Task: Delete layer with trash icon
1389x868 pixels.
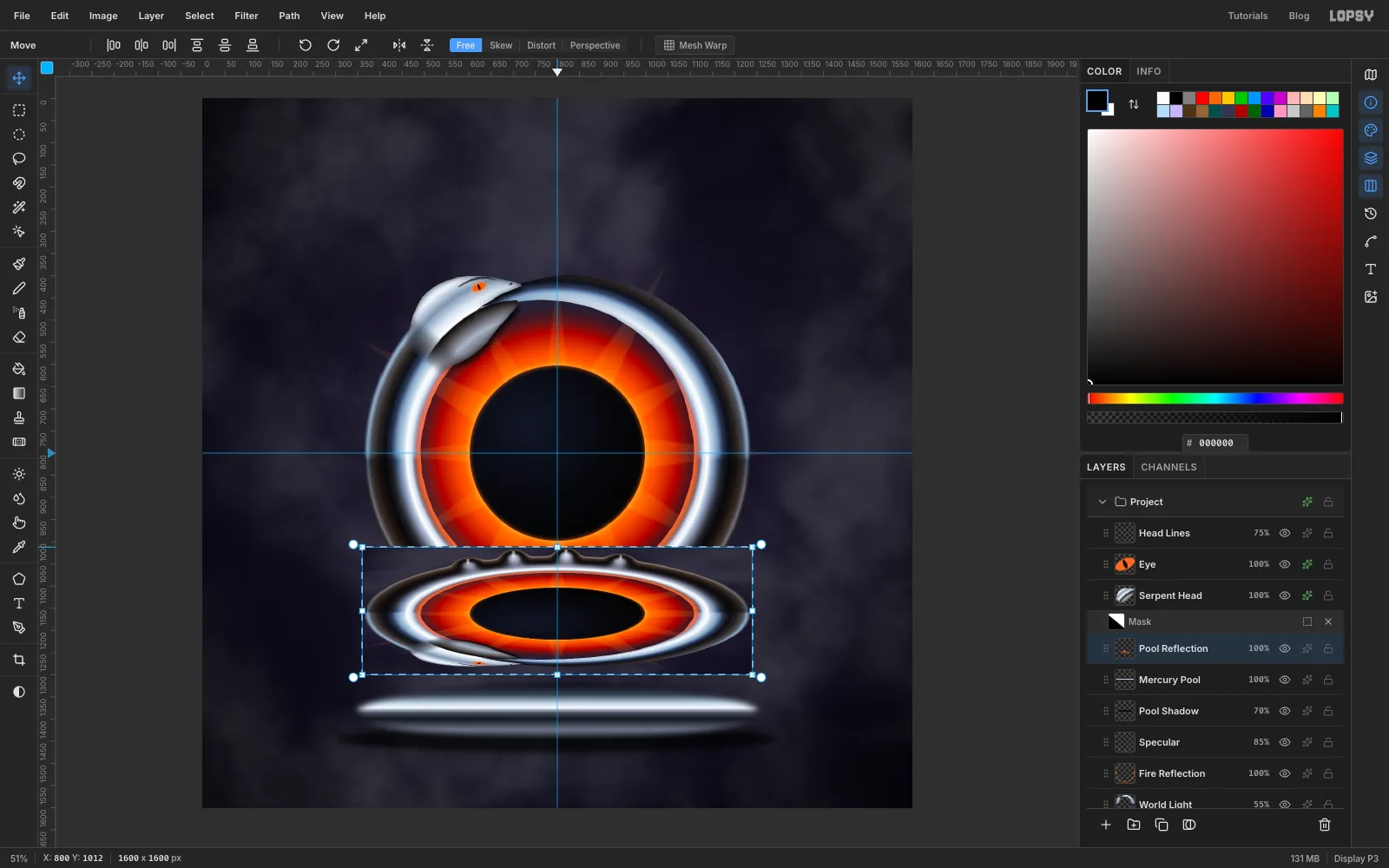Action: [1325, 825]
